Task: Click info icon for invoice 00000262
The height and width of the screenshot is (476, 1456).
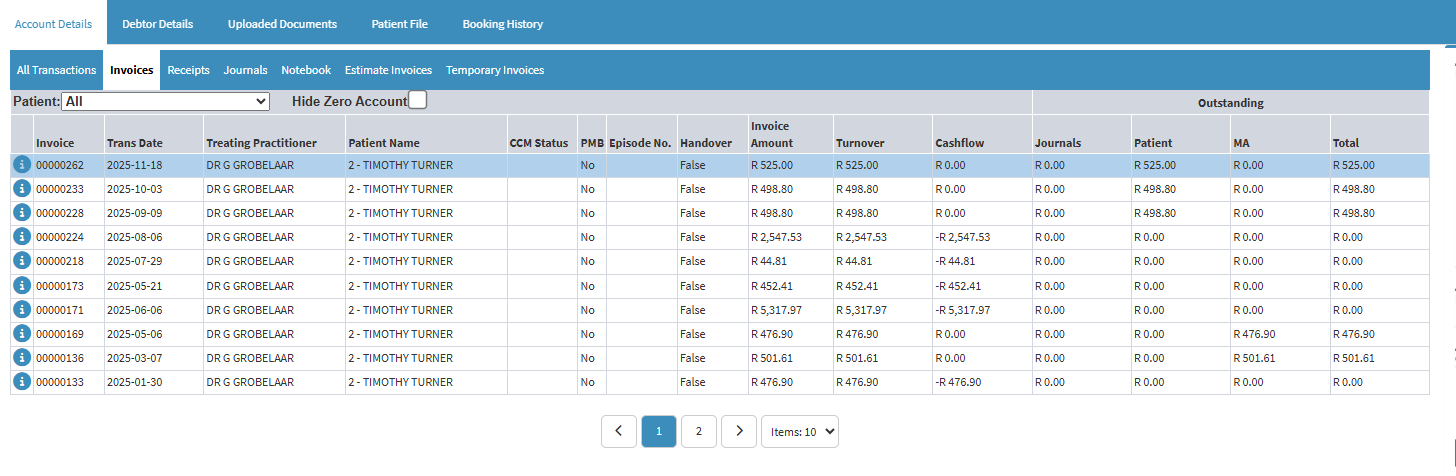Action: (x=22, y=165)
